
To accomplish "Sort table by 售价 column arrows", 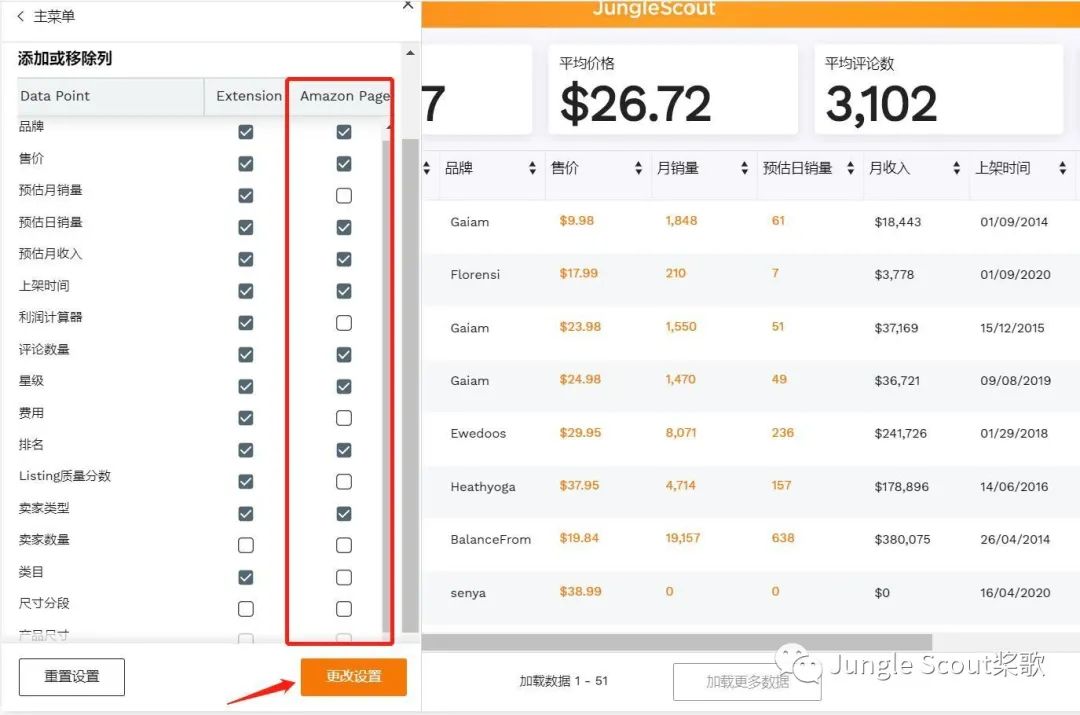I will click(638, 168).
